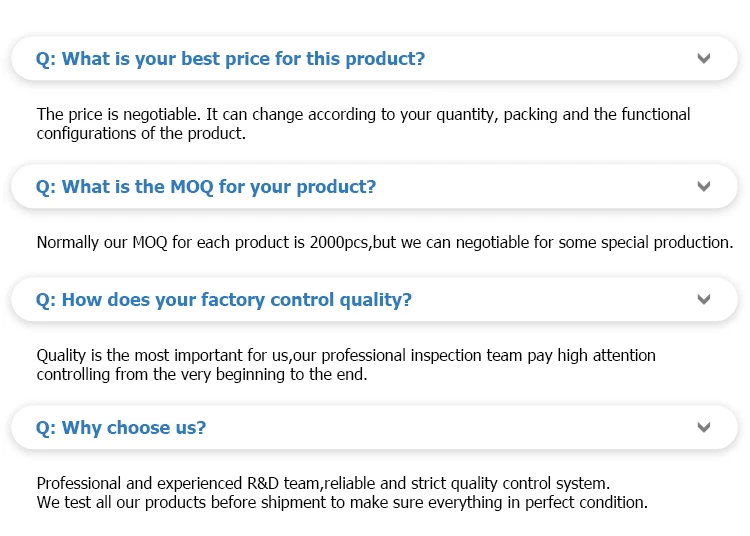Viewport: 750px width, 536px height.
Task: Click the chevron next to 'Why choose us?'
Action: [704, 428]
